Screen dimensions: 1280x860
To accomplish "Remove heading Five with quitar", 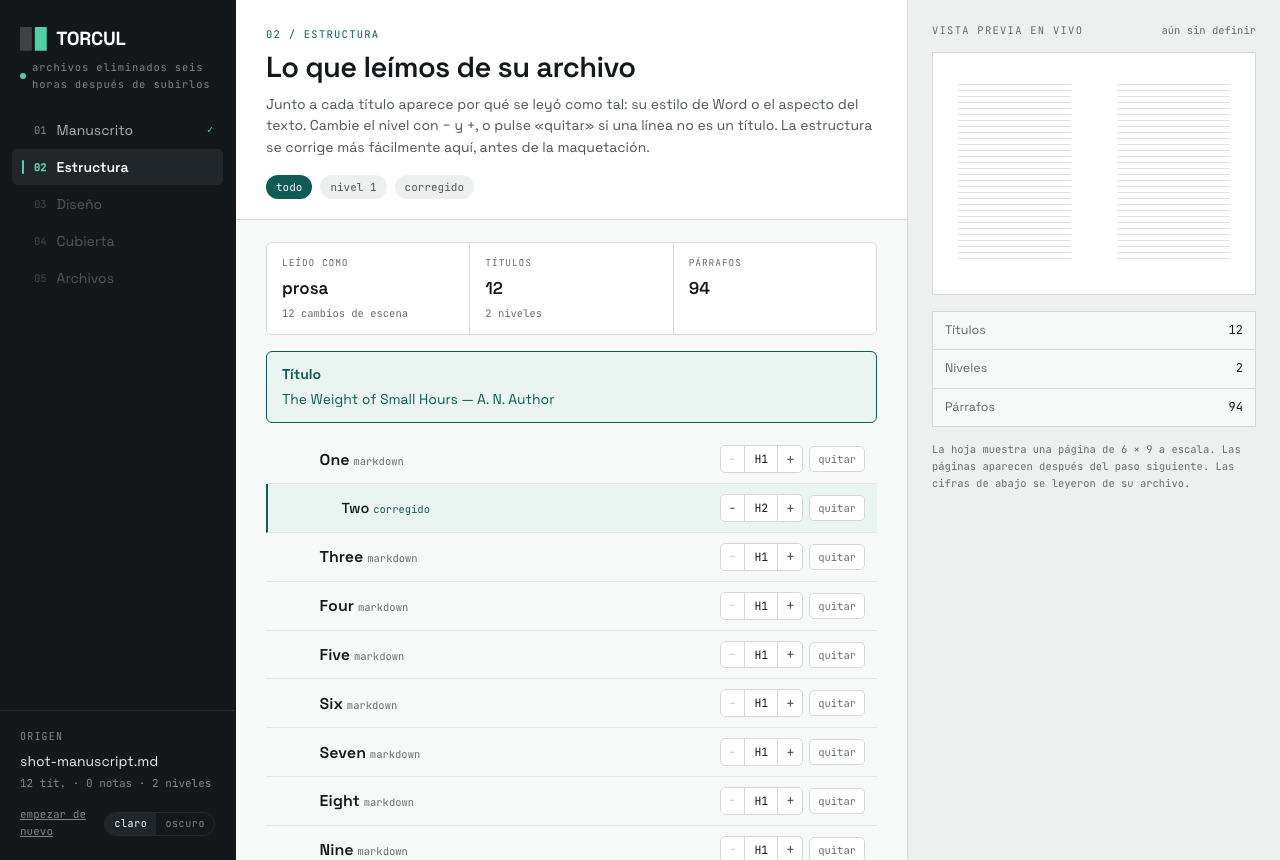I will [x=837, y=655].
